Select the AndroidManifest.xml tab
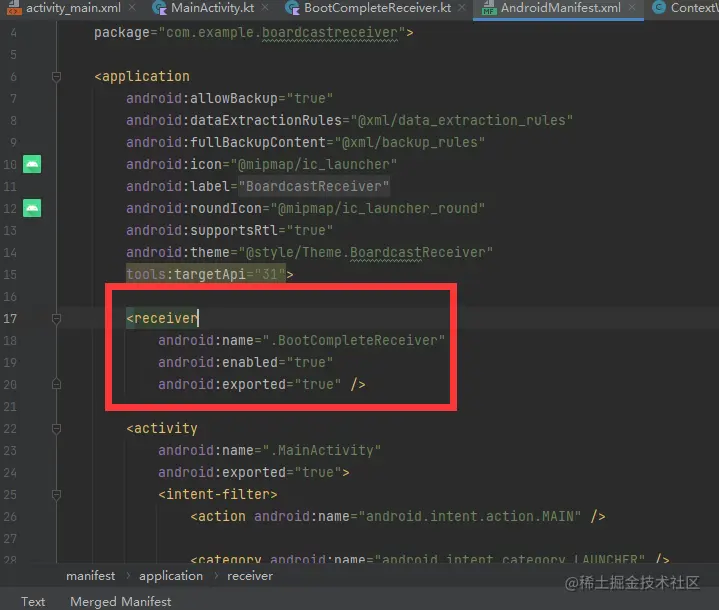The image size is (719, 610). point(560,8)
